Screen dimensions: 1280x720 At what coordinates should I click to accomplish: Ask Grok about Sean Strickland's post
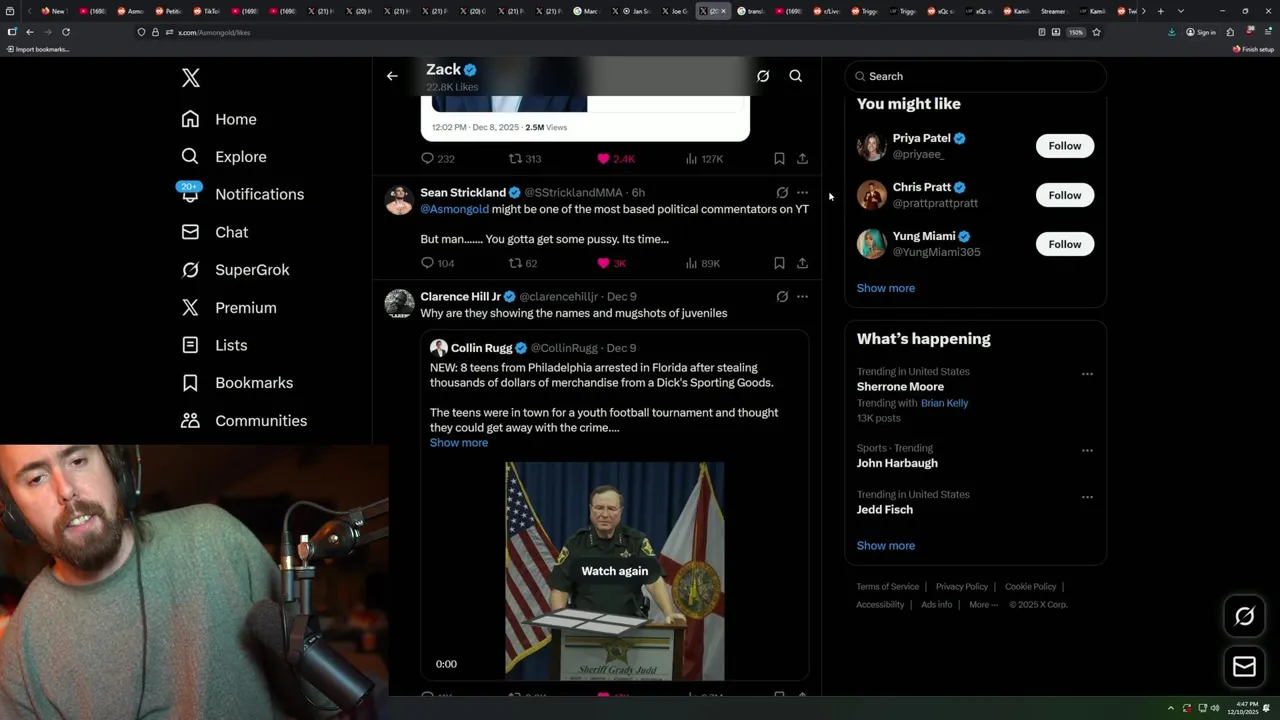[782, 192]
